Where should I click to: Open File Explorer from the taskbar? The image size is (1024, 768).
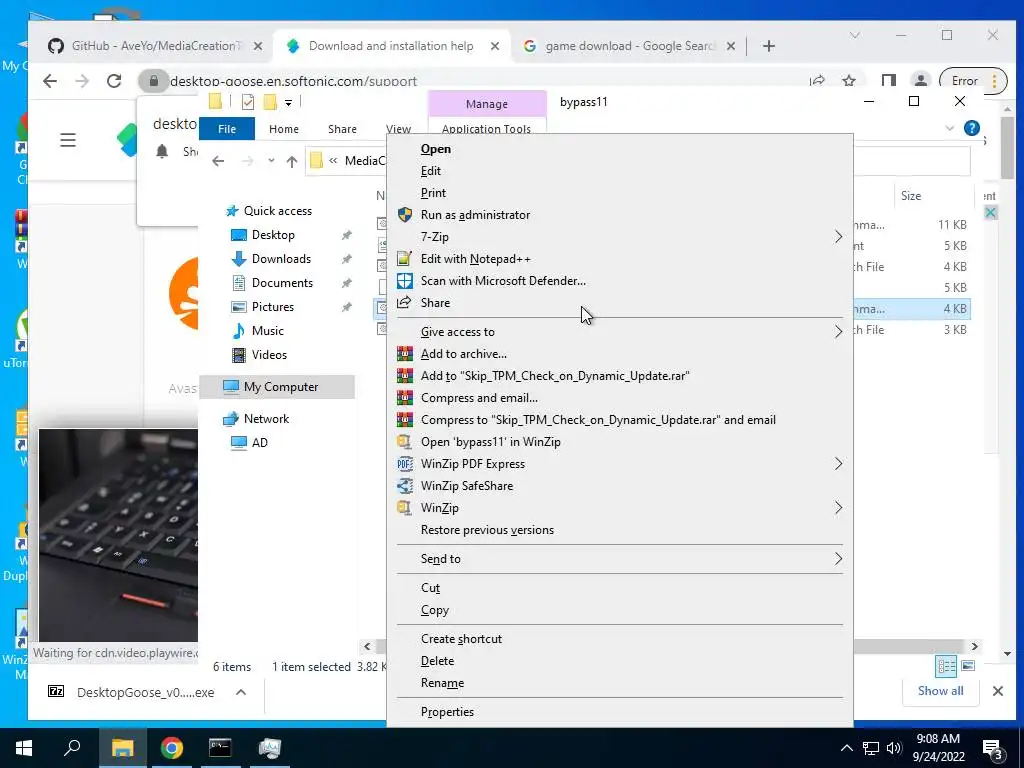tap(122, 748)
